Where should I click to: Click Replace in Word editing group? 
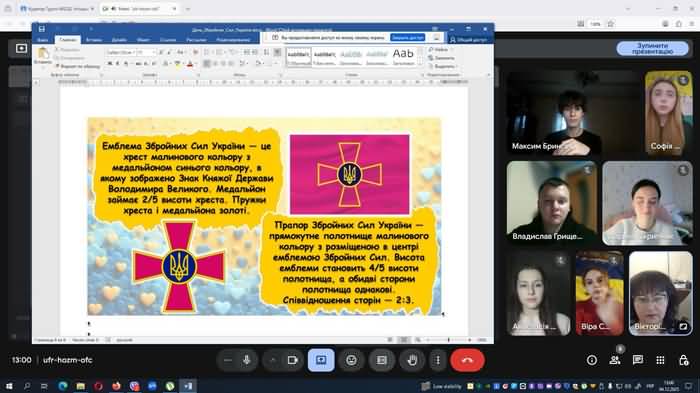pos(442,58)
